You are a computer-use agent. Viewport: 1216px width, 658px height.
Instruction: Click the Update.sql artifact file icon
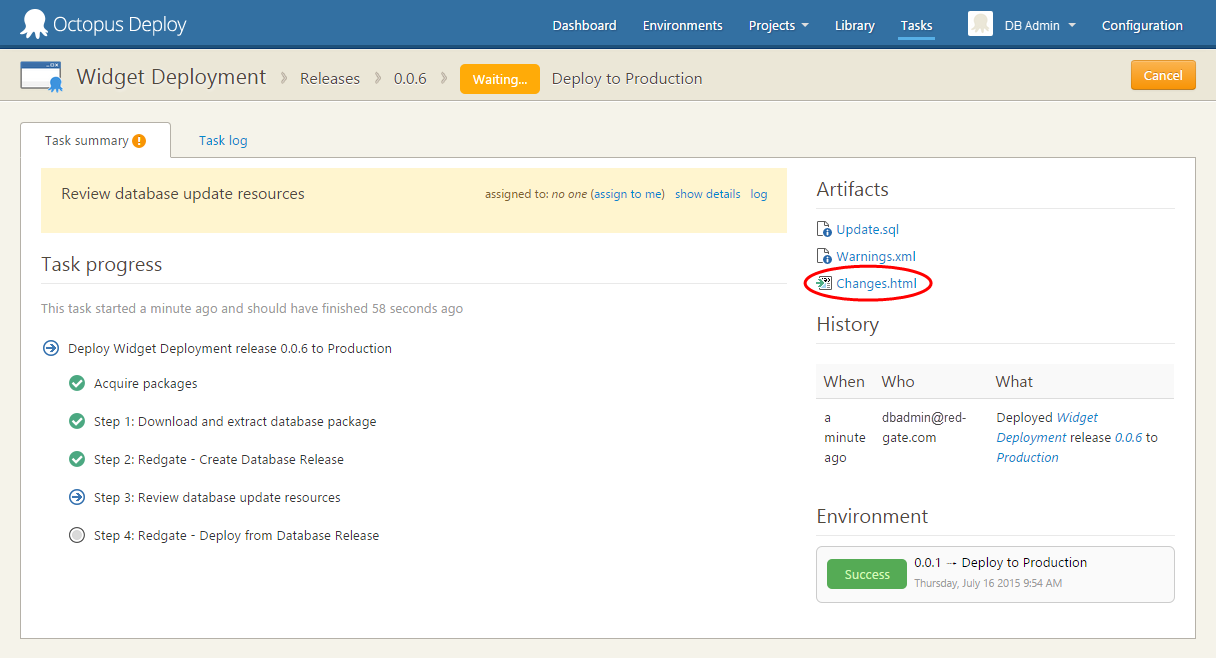click(824, 230)
